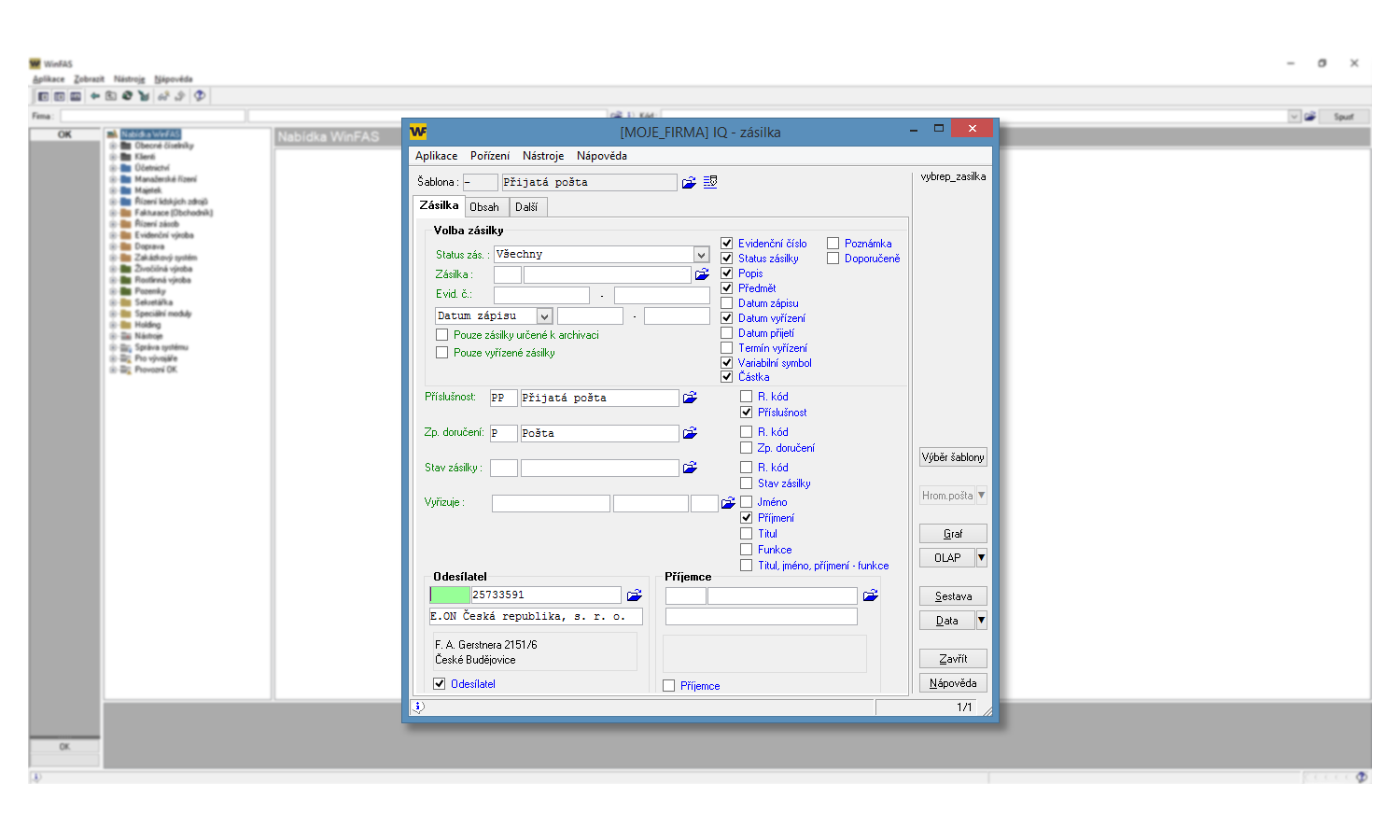
Task: Click the first Evid. č. input field
Action: (x=541, y=295)
